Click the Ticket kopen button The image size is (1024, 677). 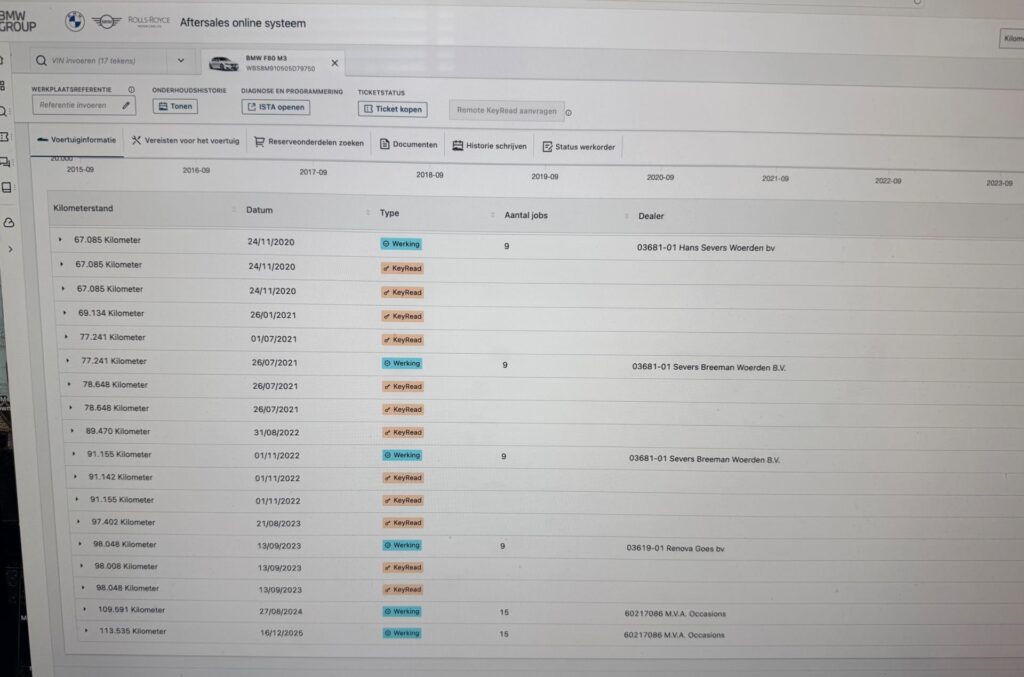coord(391,109)
